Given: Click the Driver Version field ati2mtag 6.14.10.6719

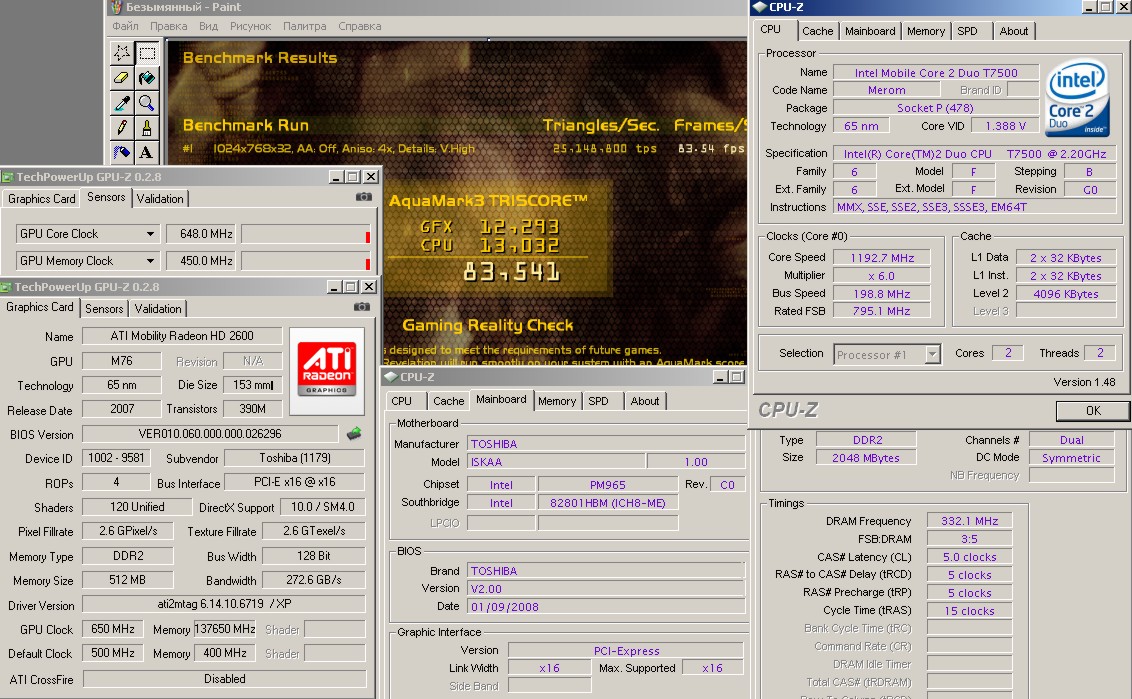Looking at the screenshot, I should pos(224,604).
